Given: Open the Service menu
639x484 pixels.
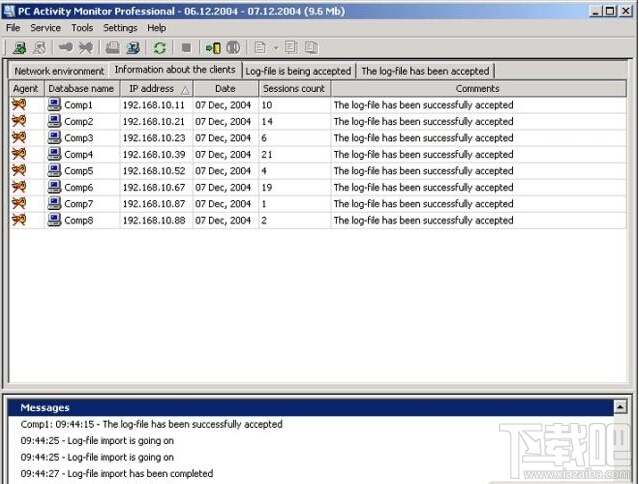Looking at the screenshot, I should [x=45, y=28].
